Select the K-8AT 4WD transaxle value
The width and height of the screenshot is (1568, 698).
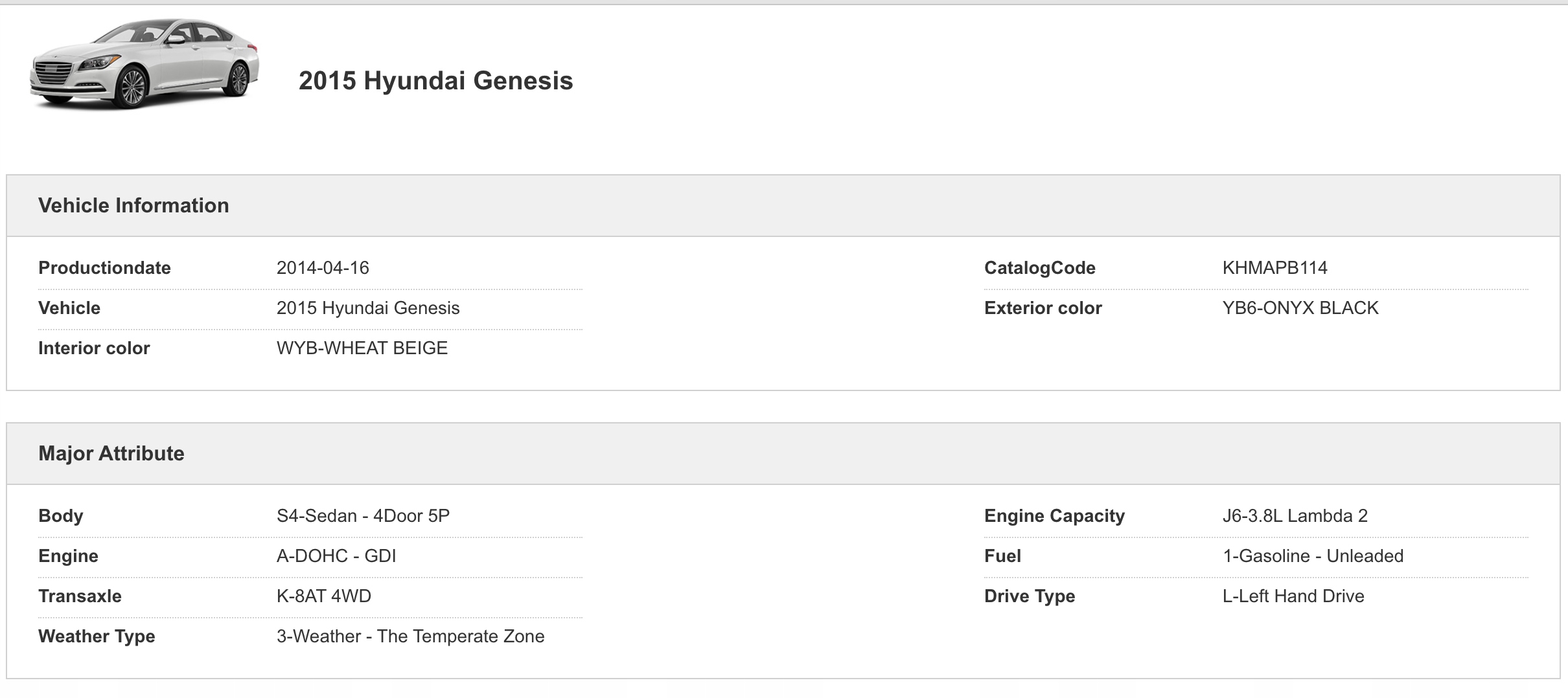point(324,596)
